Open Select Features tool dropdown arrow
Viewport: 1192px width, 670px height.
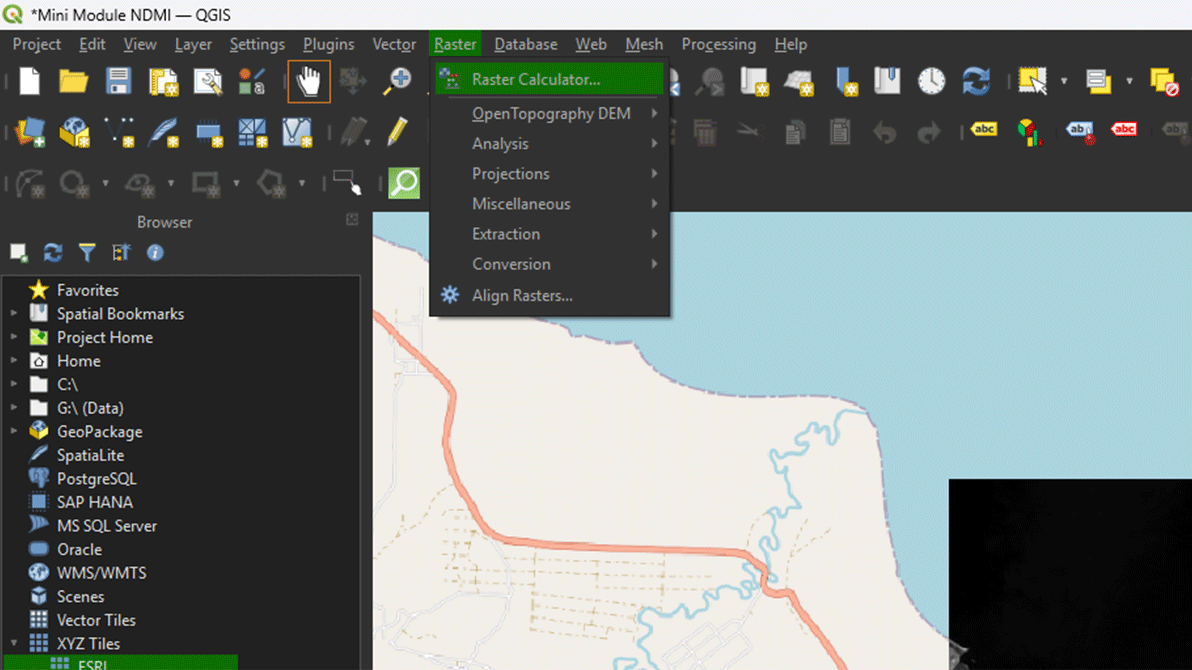click(x=1063, y=82)
